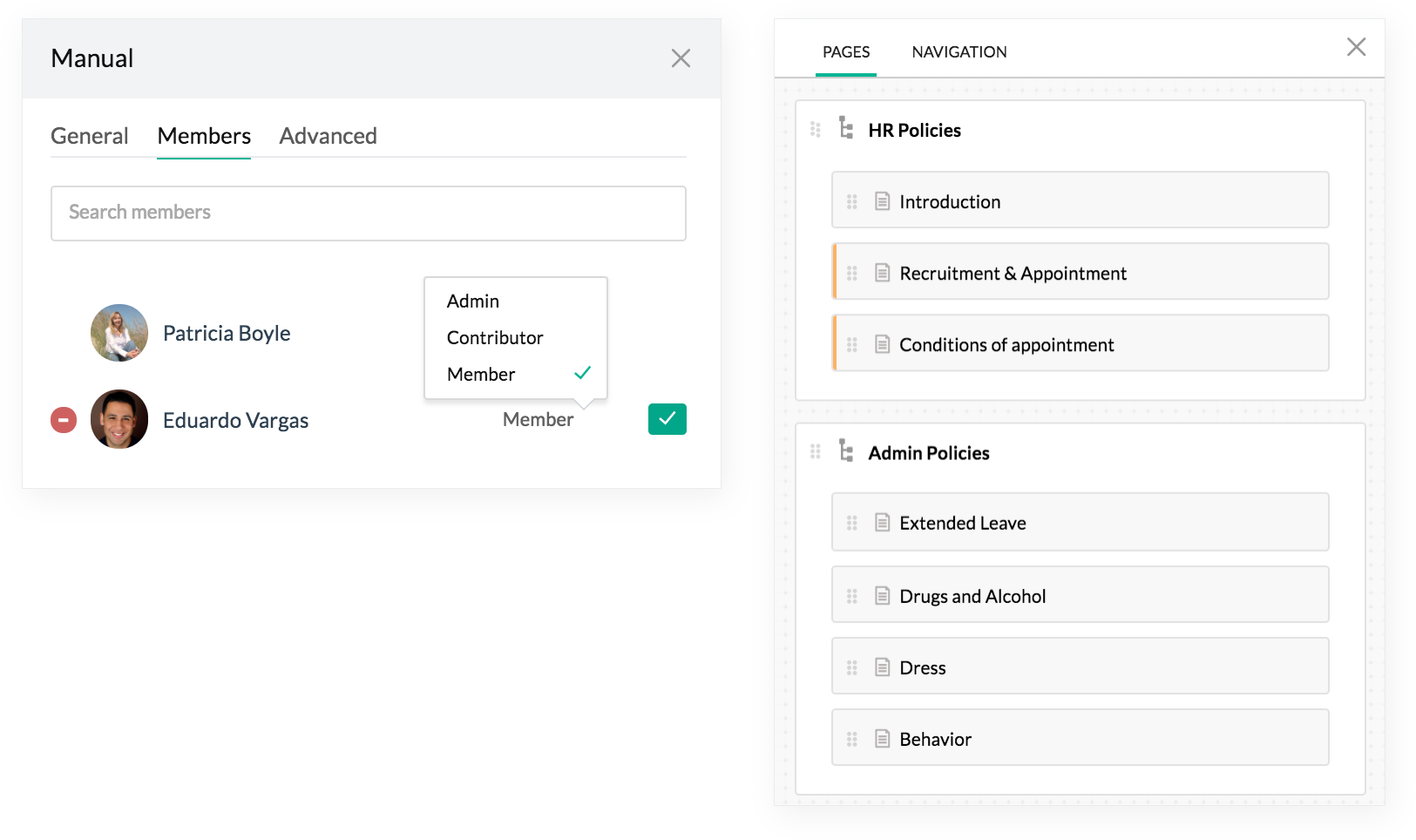
Task: Click the drag handle of Drugs and Alcohol page
Action: coord(852,596)
